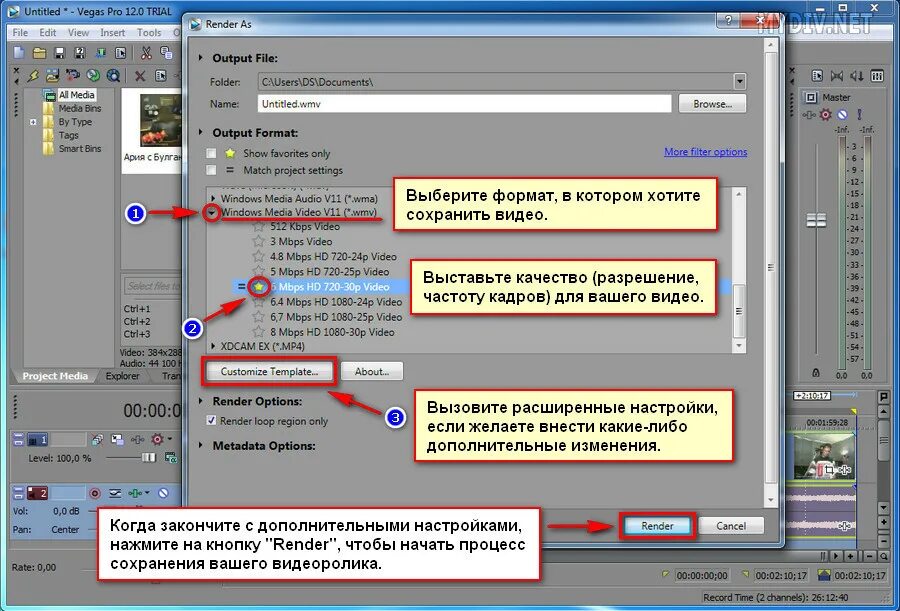
Task: Click the Master volume fader
Action: (816, 220)
